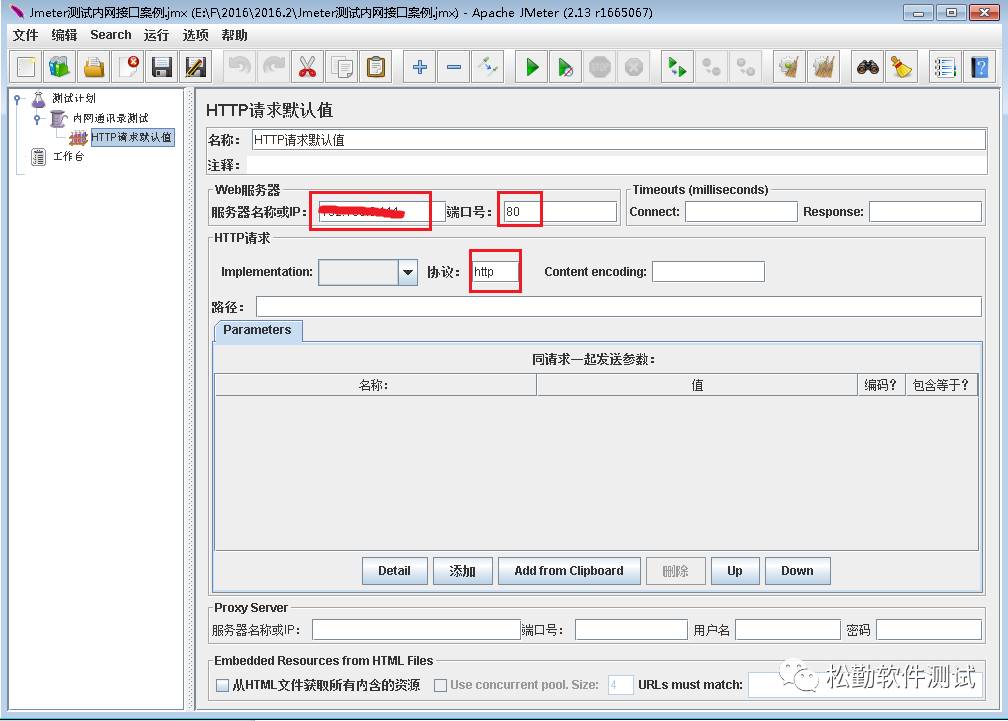
Task: Click the Detail button
Action: coord(395,571)
